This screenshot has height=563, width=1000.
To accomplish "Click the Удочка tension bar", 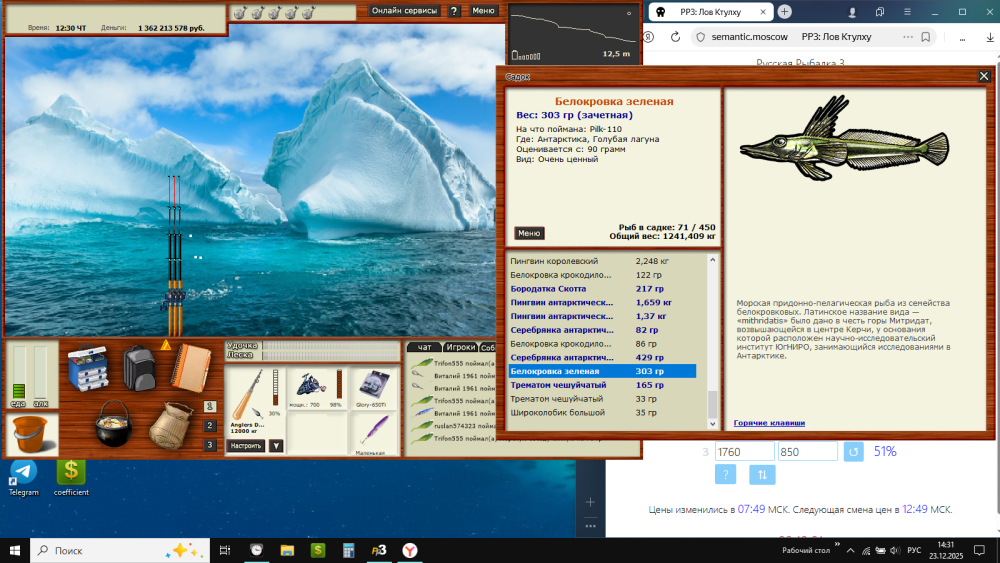I will coord(331,346).
